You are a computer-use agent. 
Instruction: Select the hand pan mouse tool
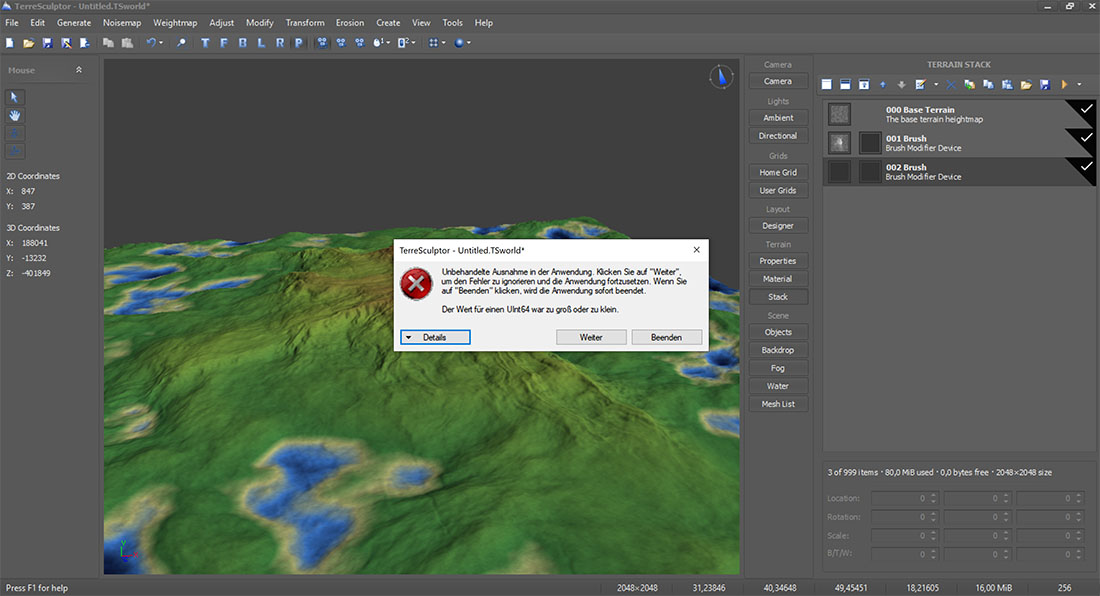pyautogui.click(x=14, y=115)
